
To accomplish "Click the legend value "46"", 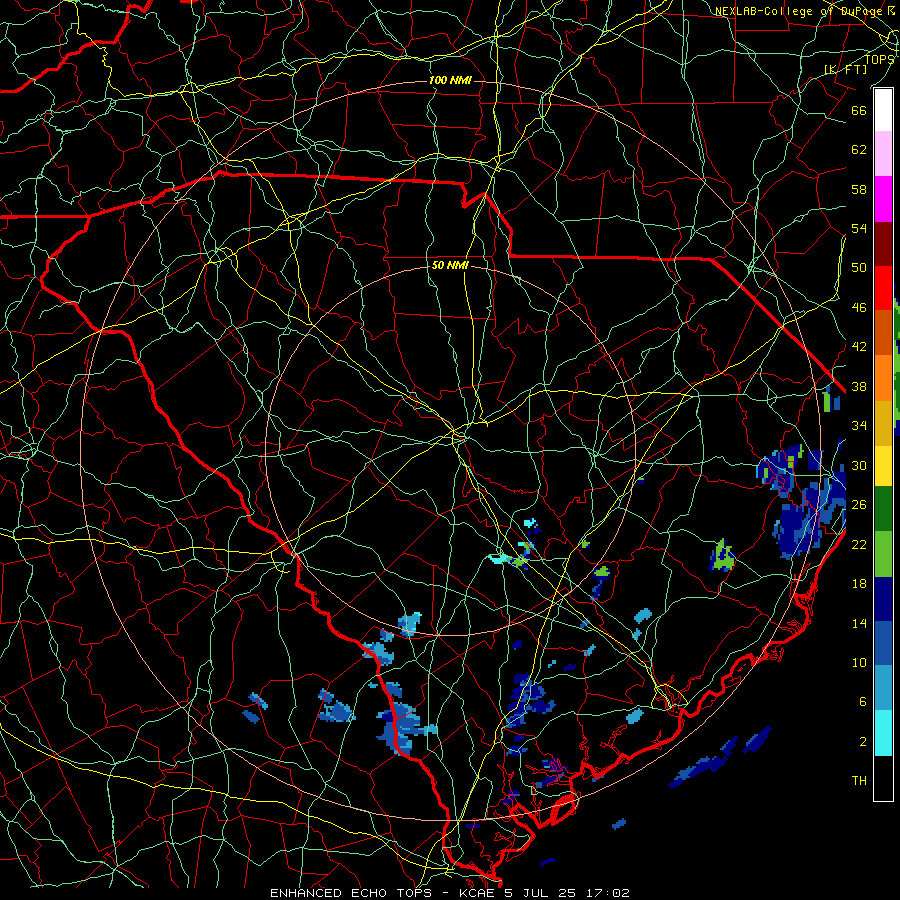I will [x=859, y=308].
